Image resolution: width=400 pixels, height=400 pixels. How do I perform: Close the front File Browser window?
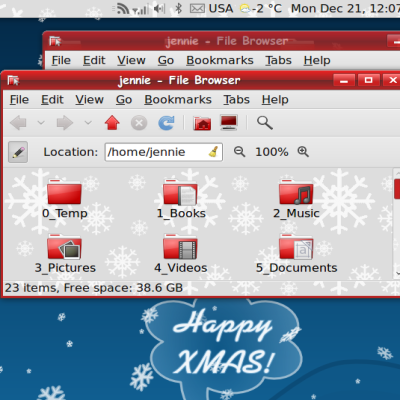392,80
